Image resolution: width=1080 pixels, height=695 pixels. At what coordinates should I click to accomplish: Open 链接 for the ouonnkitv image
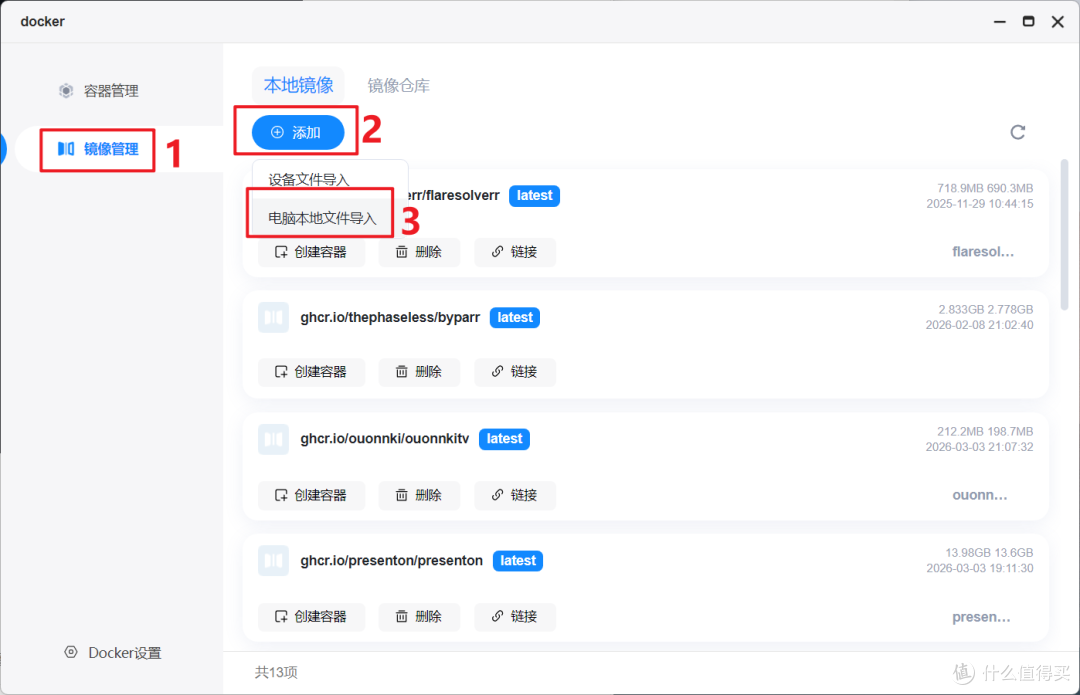515,495
